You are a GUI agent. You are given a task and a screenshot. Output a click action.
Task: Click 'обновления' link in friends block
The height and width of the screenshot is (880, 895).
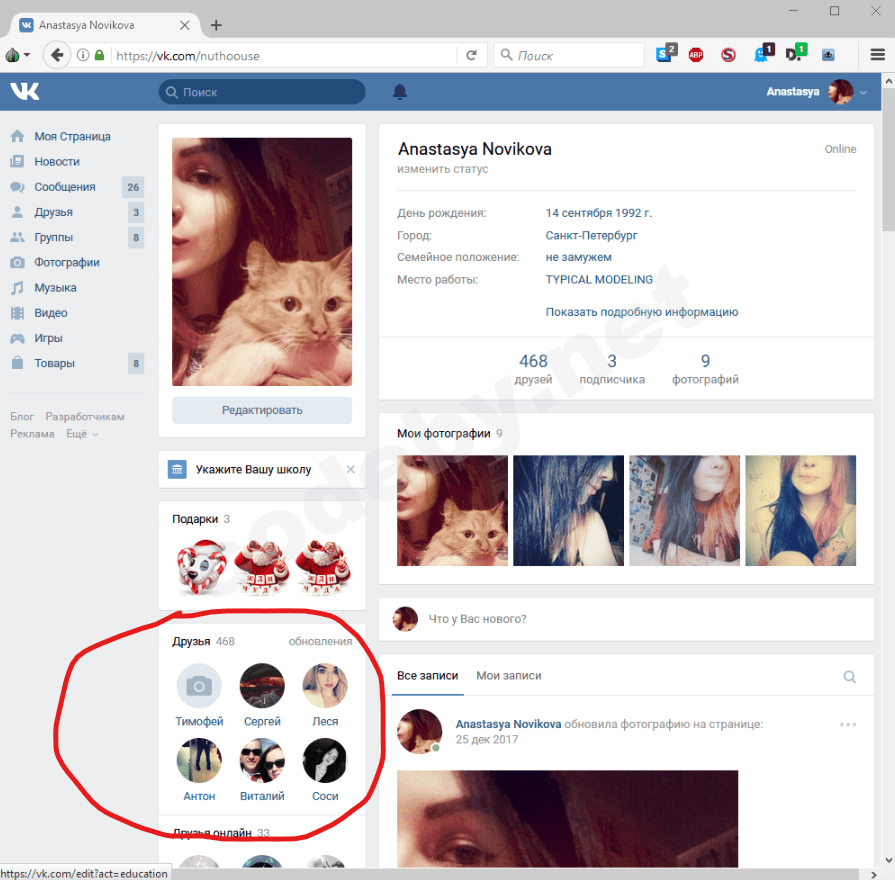tap(320, 641)
